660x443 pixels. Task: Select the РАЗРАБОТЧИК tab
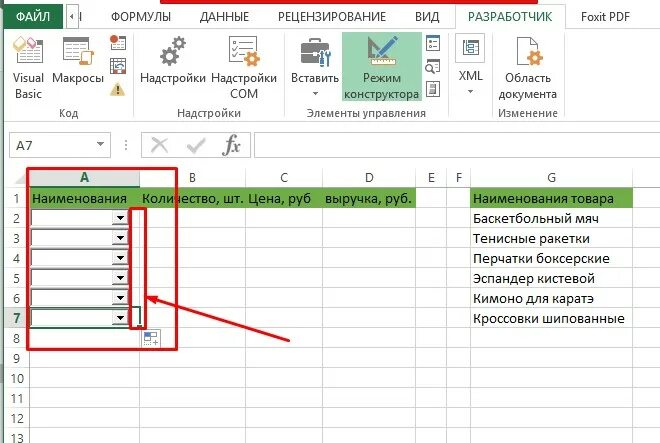[510, 17]
